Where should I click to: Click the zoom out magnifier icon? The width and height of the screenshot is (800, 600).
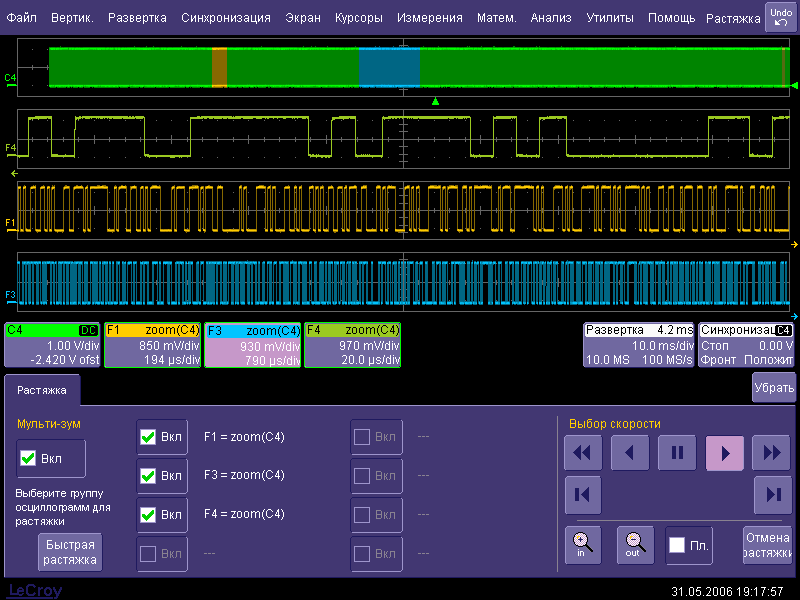634,543
